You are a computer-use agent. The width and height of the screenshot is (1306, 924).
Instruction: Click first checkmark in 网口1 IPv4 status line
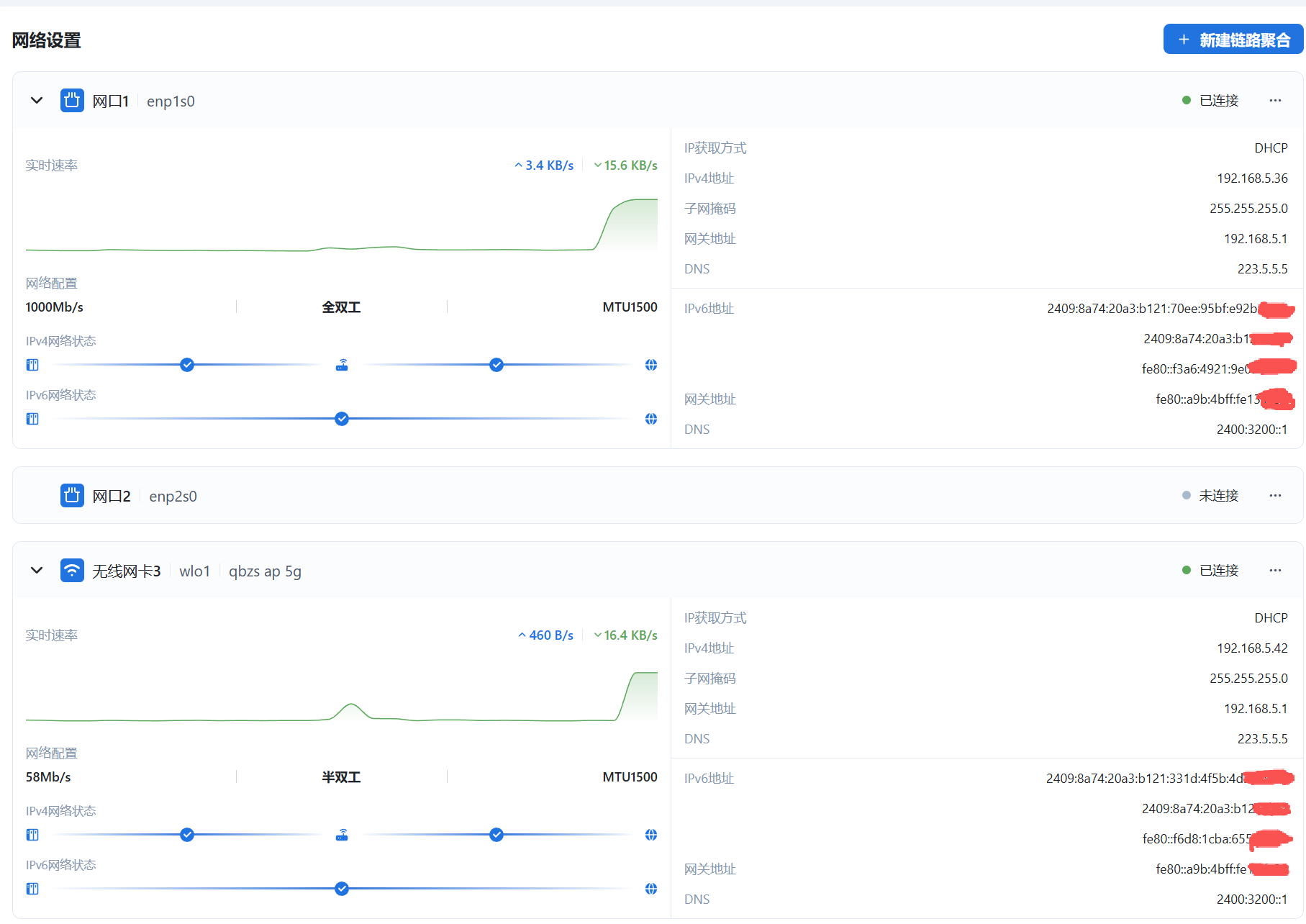pos(187,365)
